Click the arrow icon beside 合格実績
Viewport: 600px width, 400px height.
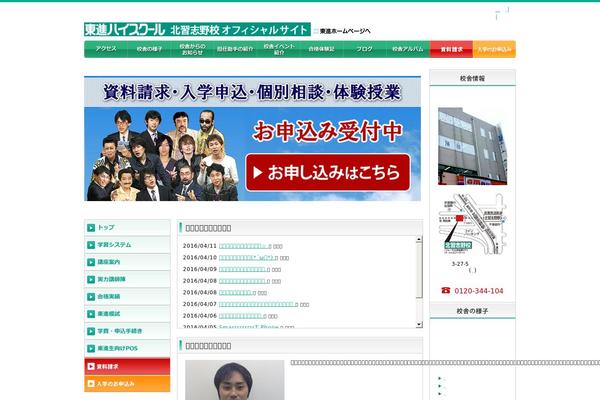91,297
